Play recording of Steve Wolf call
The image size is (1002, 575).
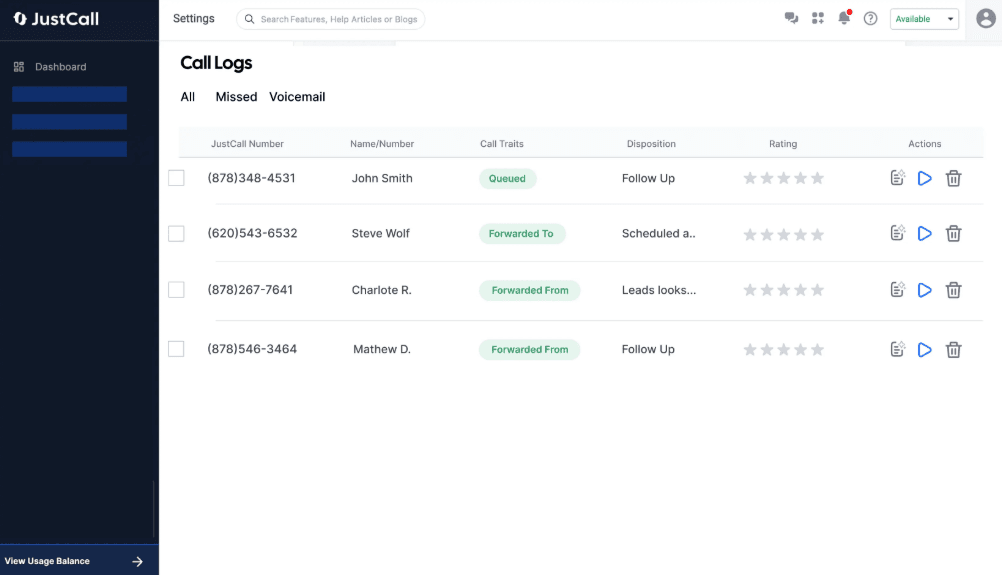click(925, 233)
